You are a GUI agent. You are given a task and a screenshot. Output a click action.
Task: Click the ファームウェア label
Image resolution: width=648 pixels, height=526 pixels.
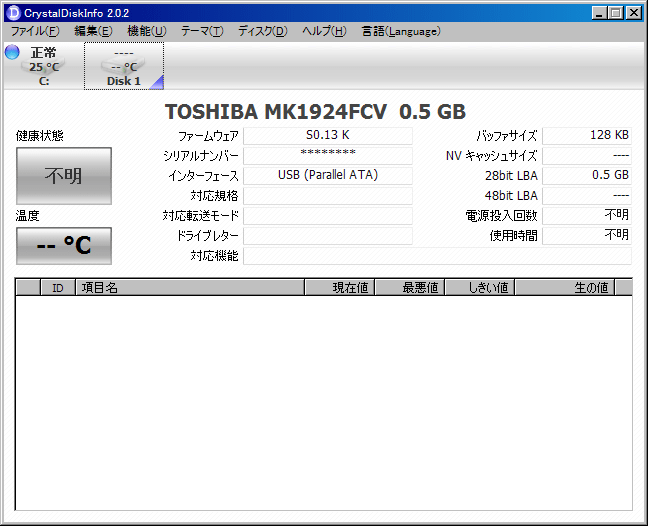[208, 136]
